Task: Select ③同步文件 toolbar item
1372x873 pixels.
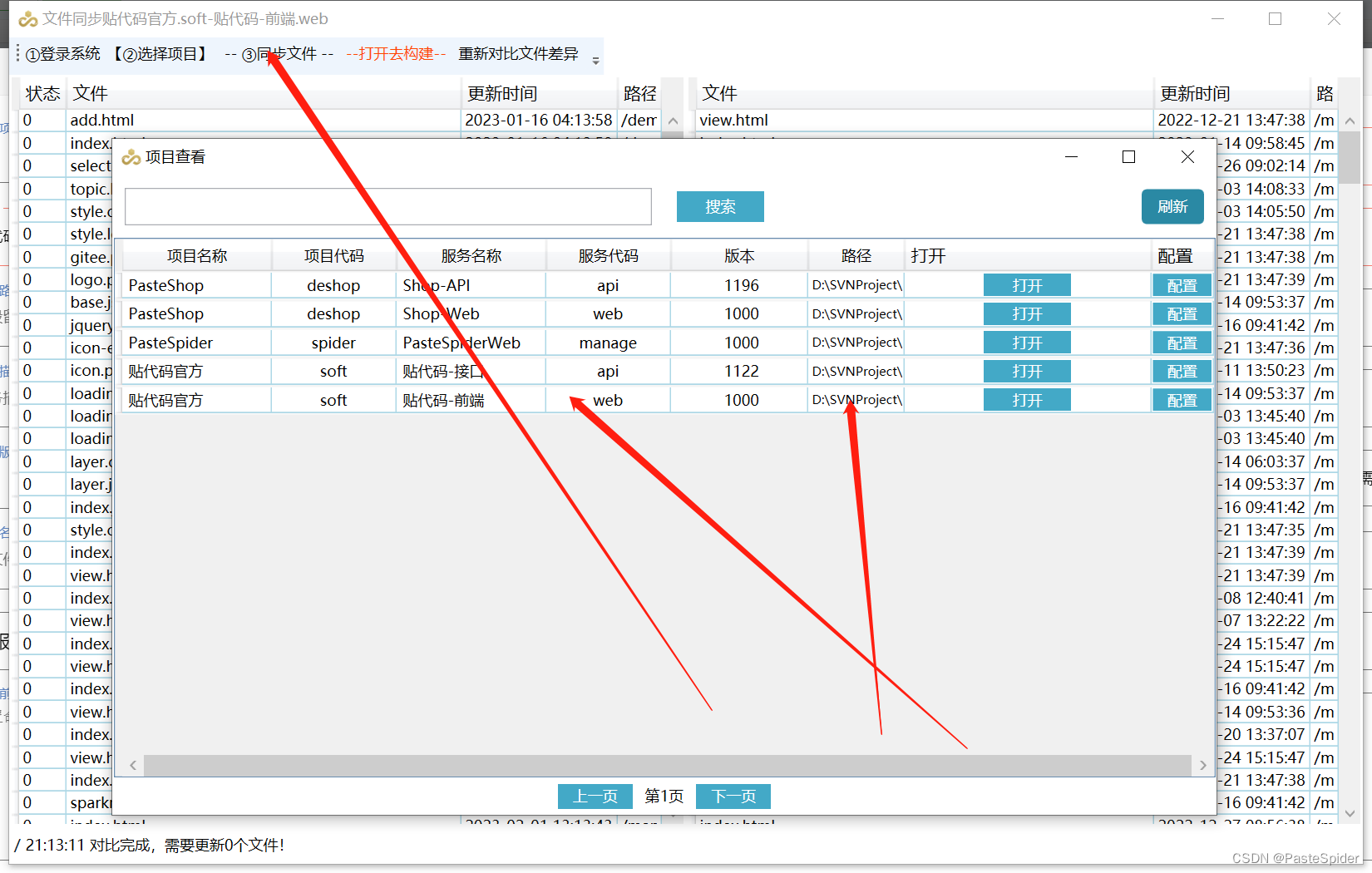Action: tap(279, 54)
